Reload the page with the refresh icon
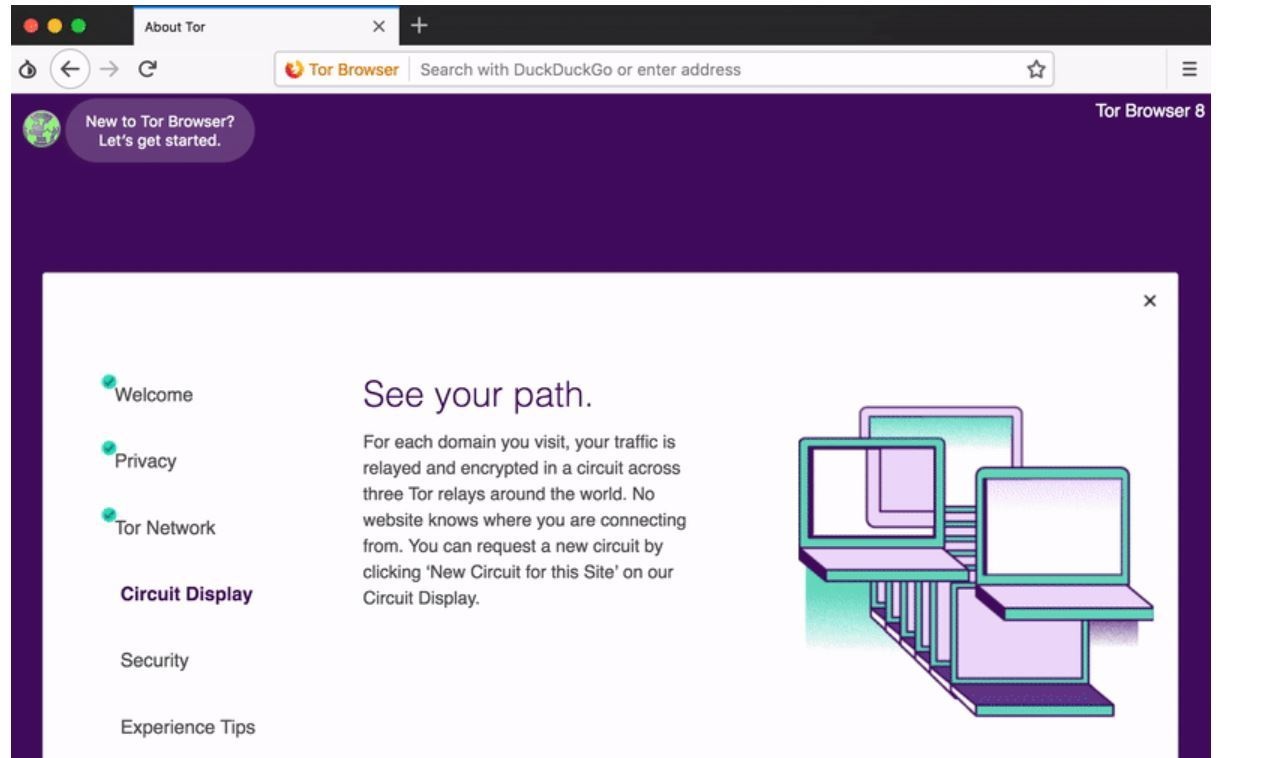The image size is (1262, 758). 148,69
